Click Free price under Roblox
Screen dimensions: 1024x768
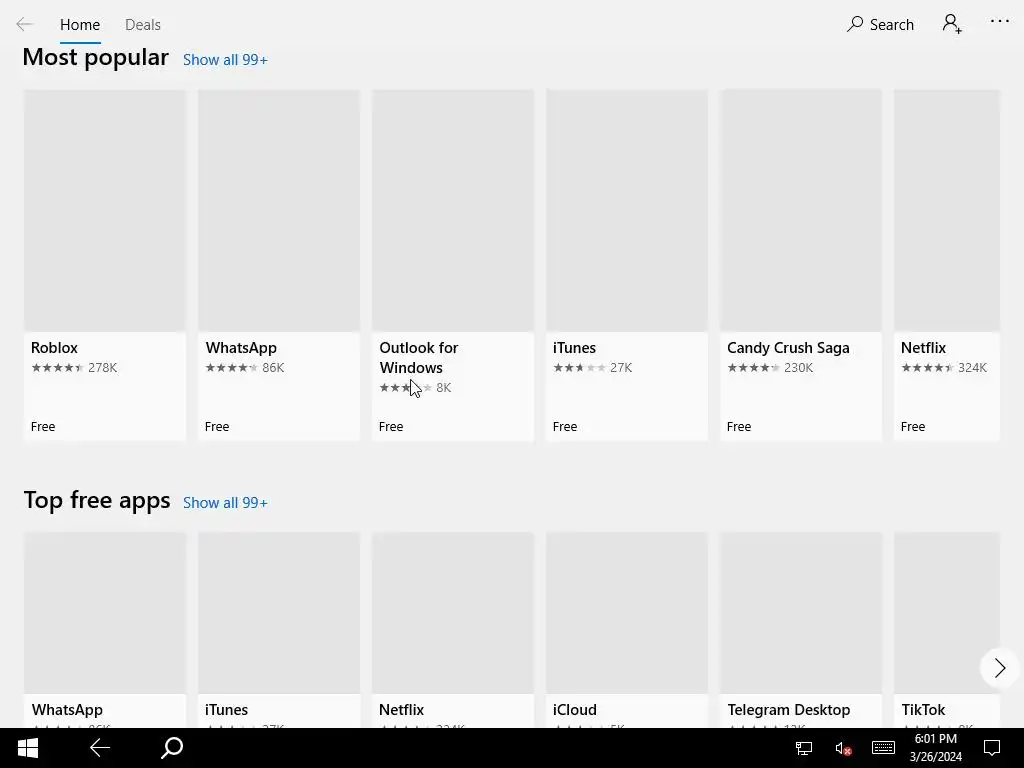pyautogui.click(x=43, y=426)
